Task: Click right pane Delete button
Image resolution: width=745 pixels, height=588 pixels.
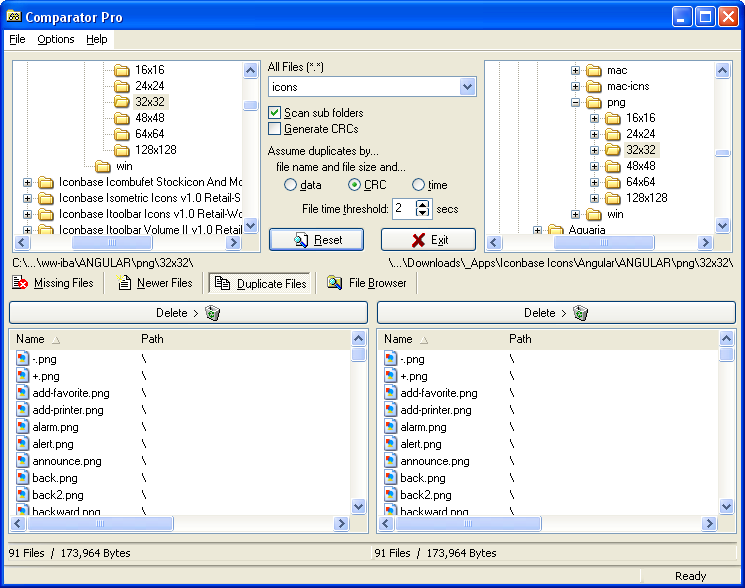Action: pyautogui.click(x=556, y=313)
